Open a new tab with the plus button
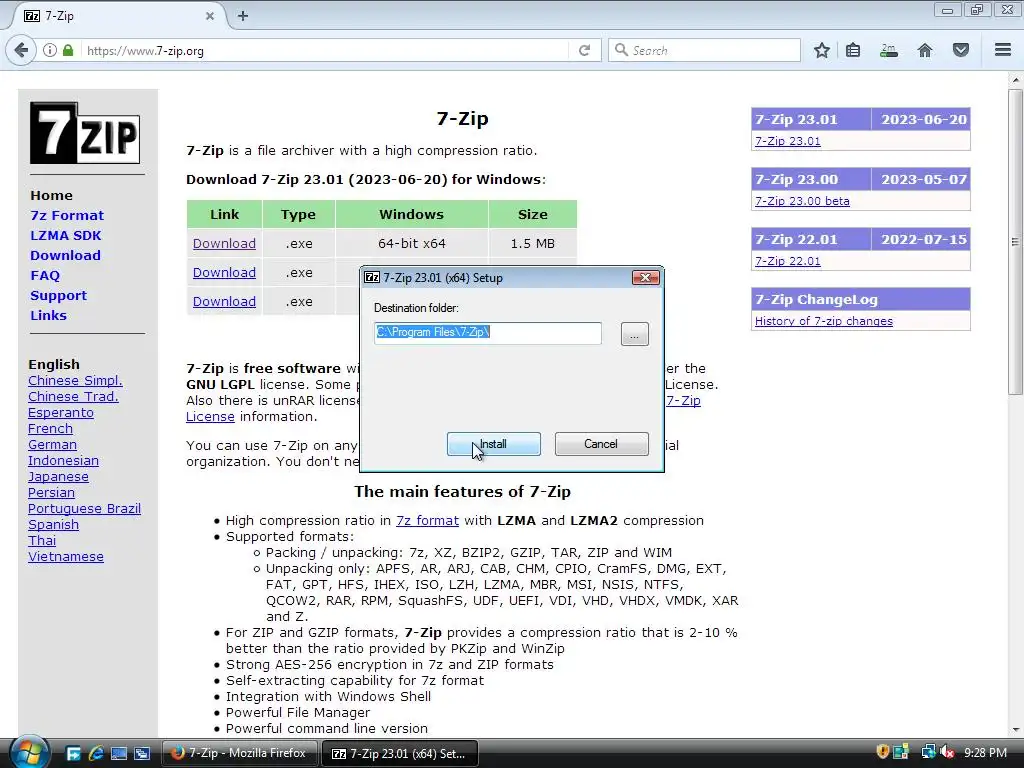Viewport: 1024px width, 768px height. 243,16
